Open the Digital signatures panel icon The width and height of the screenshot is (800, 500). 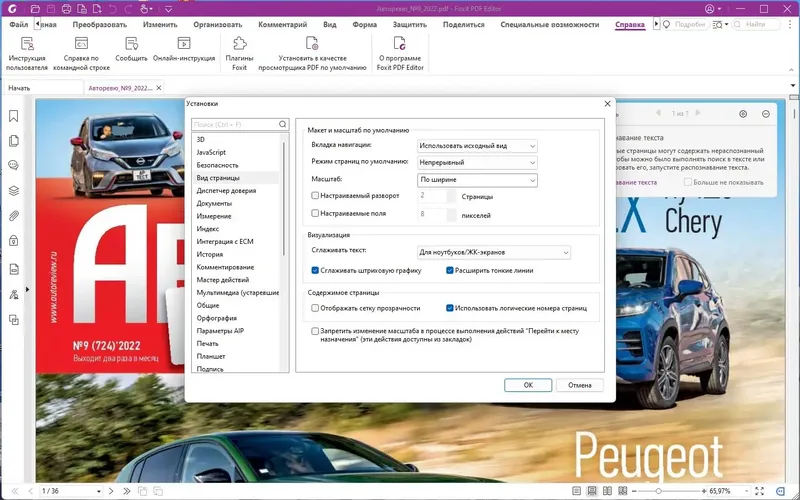14,294
